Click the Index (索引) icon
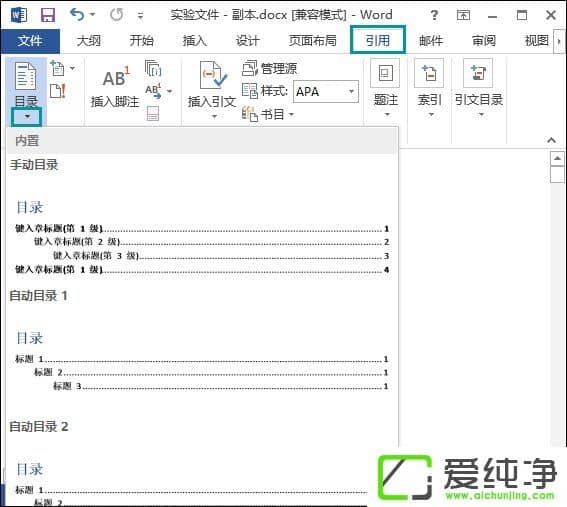The height and width of the screenshot is (507, 567). (x=429, y=73)
